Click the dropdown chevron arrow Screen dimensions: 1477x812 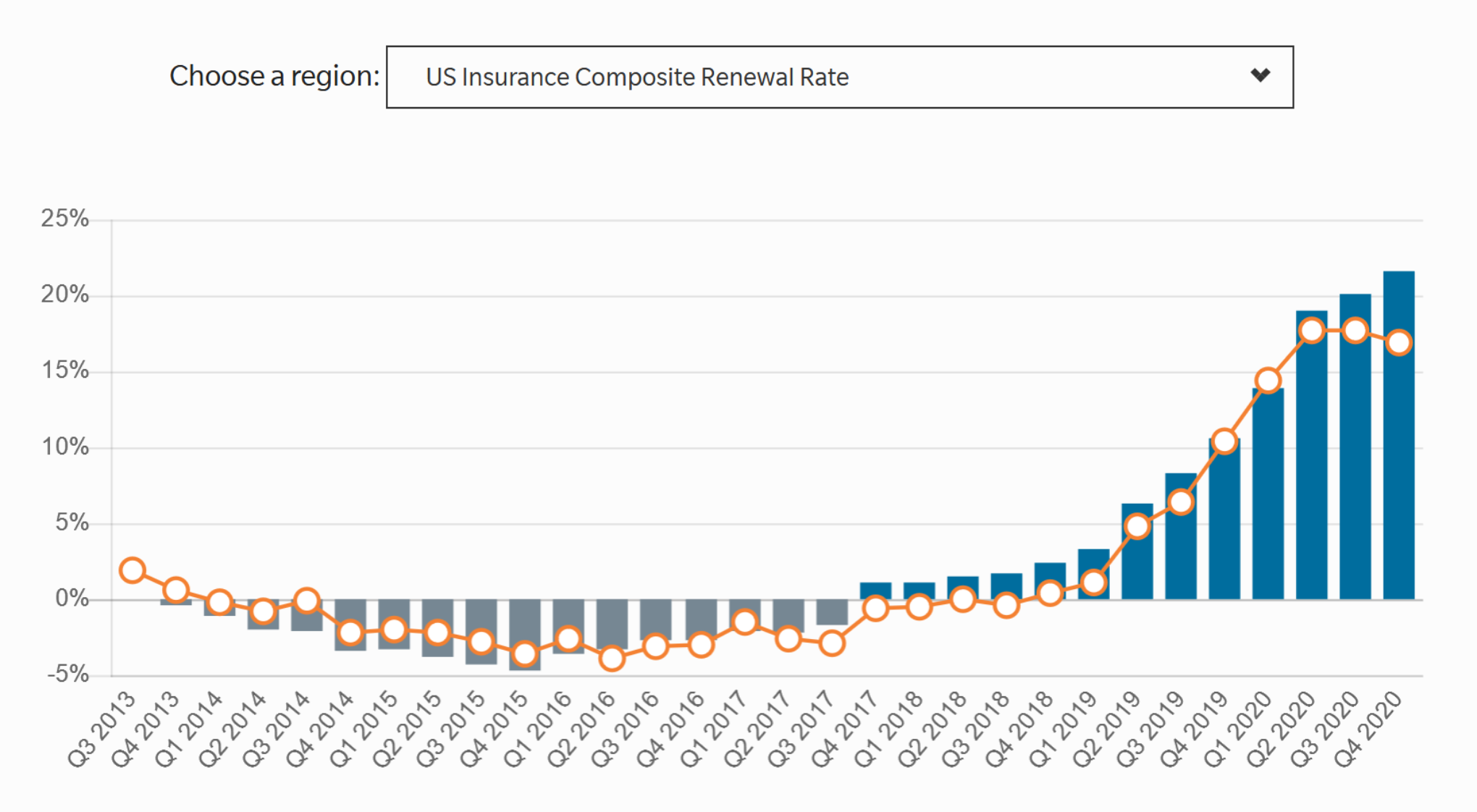(1261, 75)
